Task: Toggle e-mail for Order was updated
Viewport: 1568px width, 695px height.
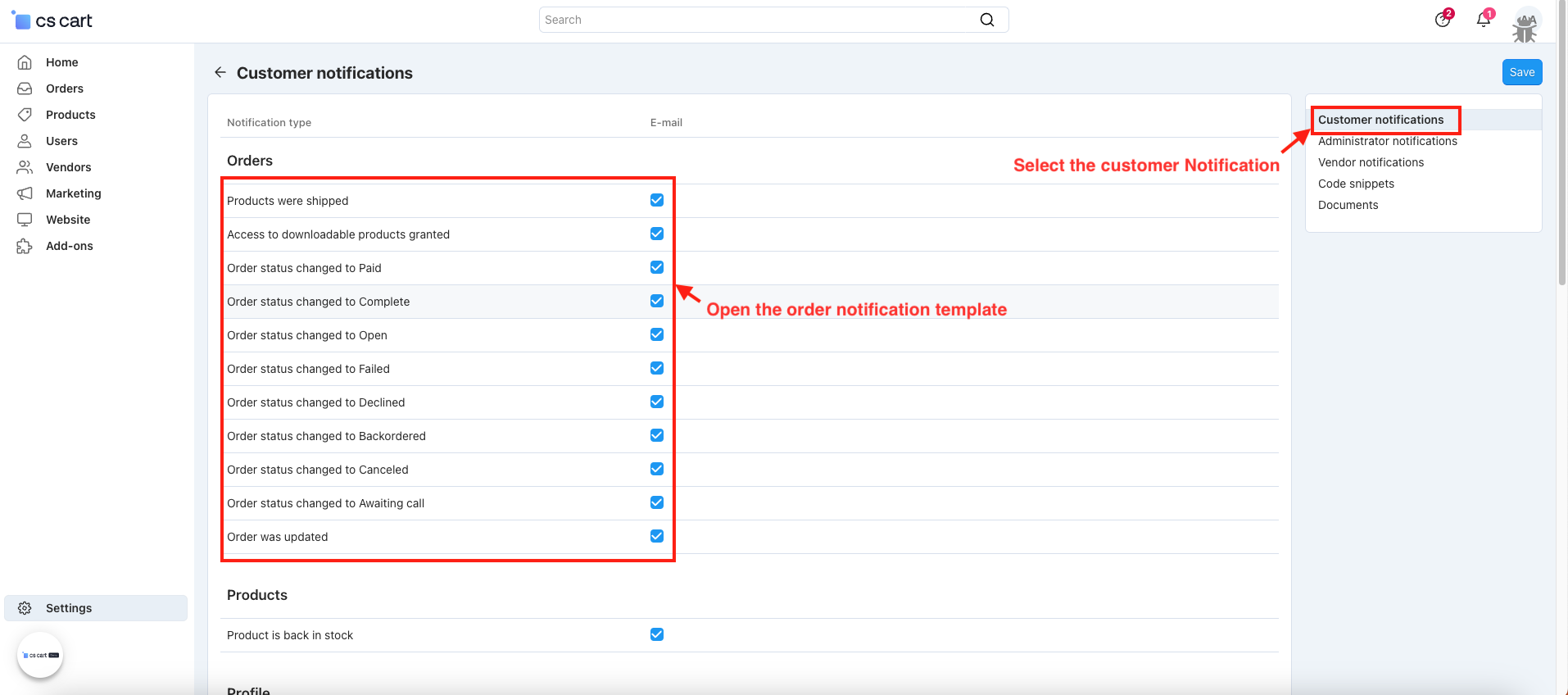Action: click(657, 536)
